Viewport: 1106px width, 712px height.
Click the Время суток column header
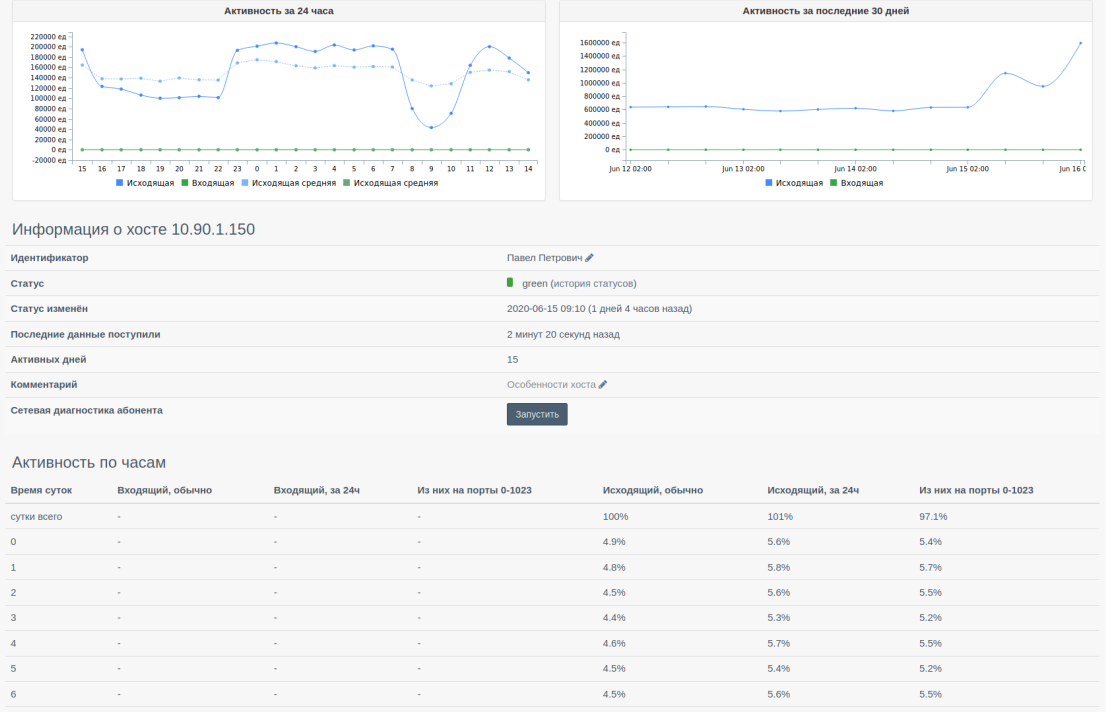(41, 490)
